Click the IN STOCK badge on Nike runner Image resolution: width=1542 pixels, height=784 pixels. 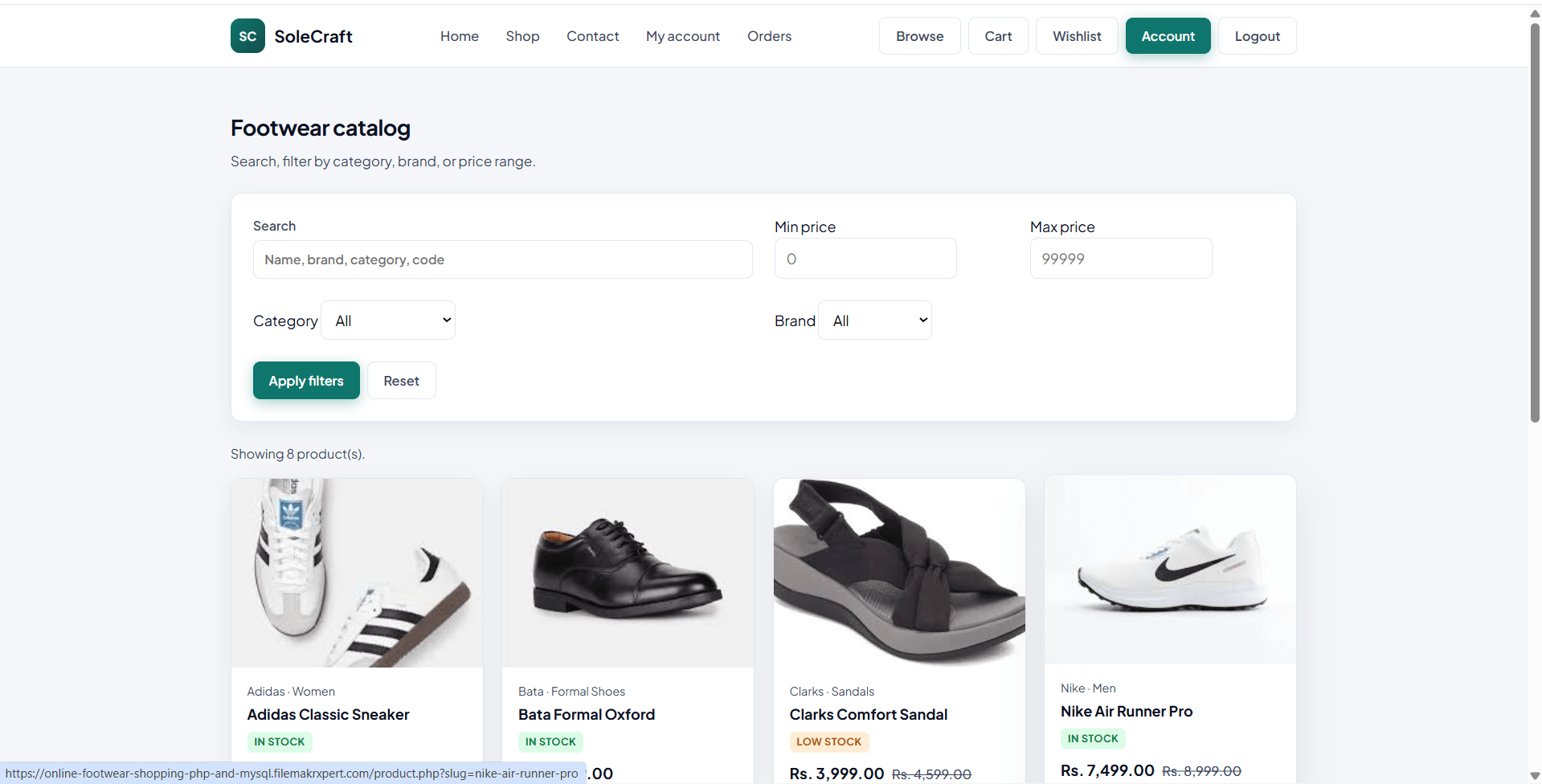click(x=1093, y=738)
